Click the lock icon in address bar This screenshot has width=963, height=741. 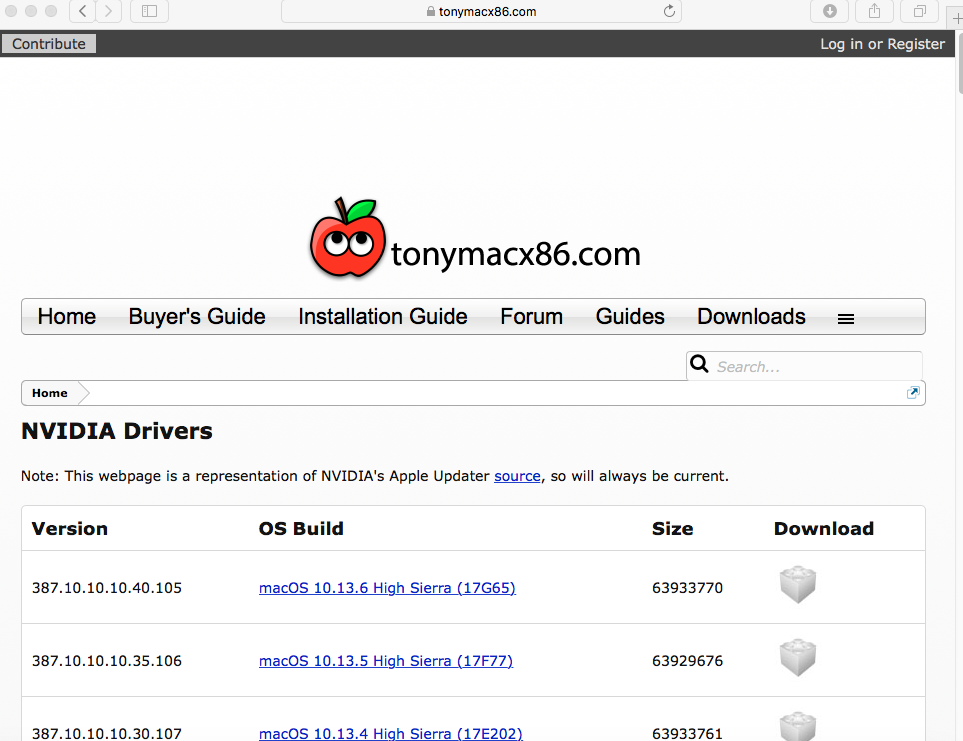[431, 11]
